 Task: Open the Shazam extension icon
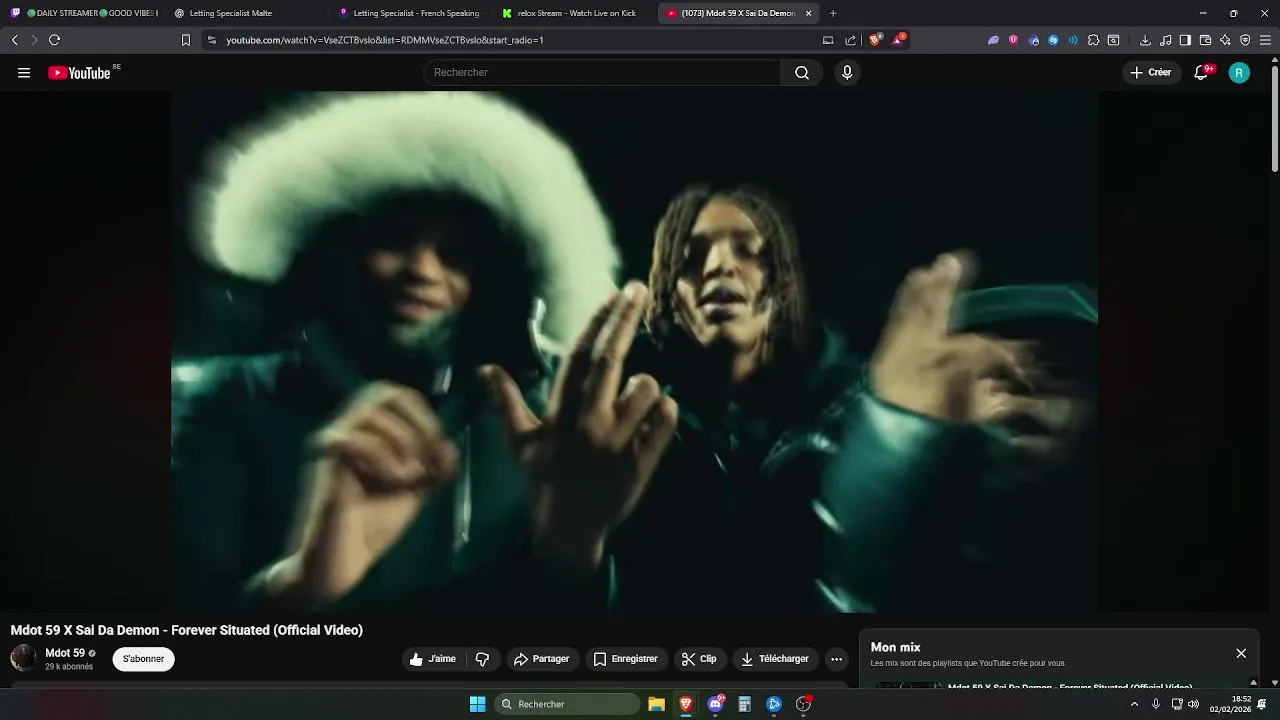tap(1053, 40)
